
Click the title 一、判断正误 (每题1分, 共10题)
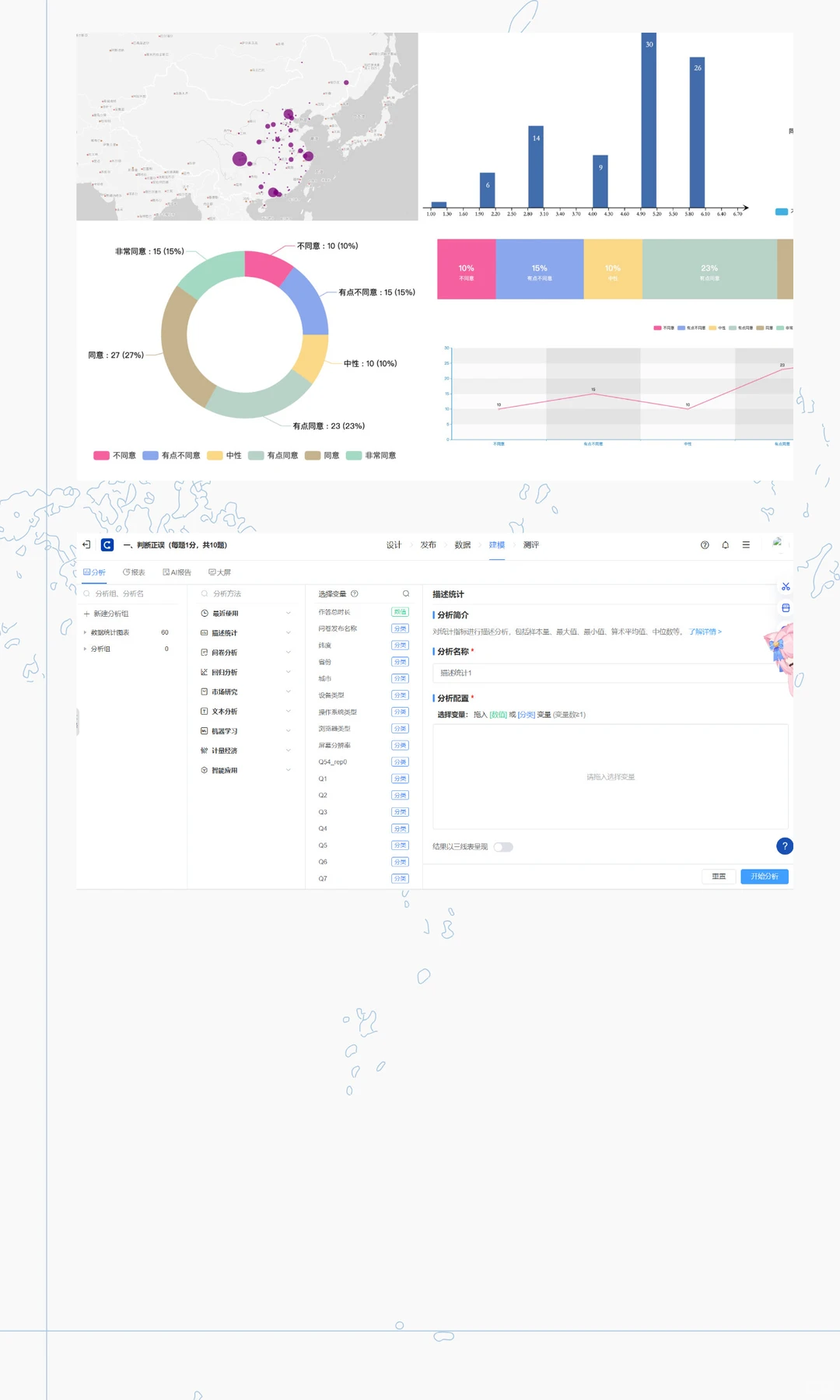175,545
